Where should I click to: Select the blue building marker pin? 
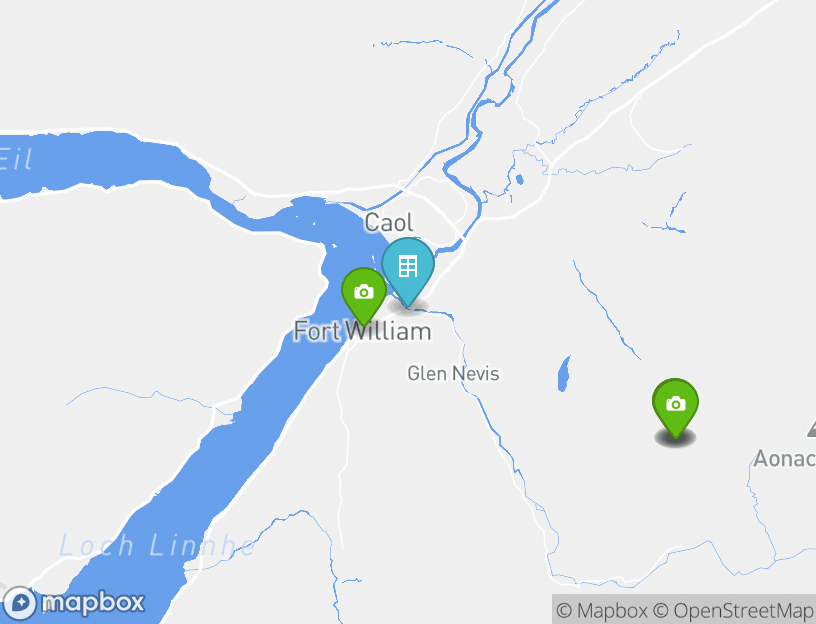[x=408, y=271]
